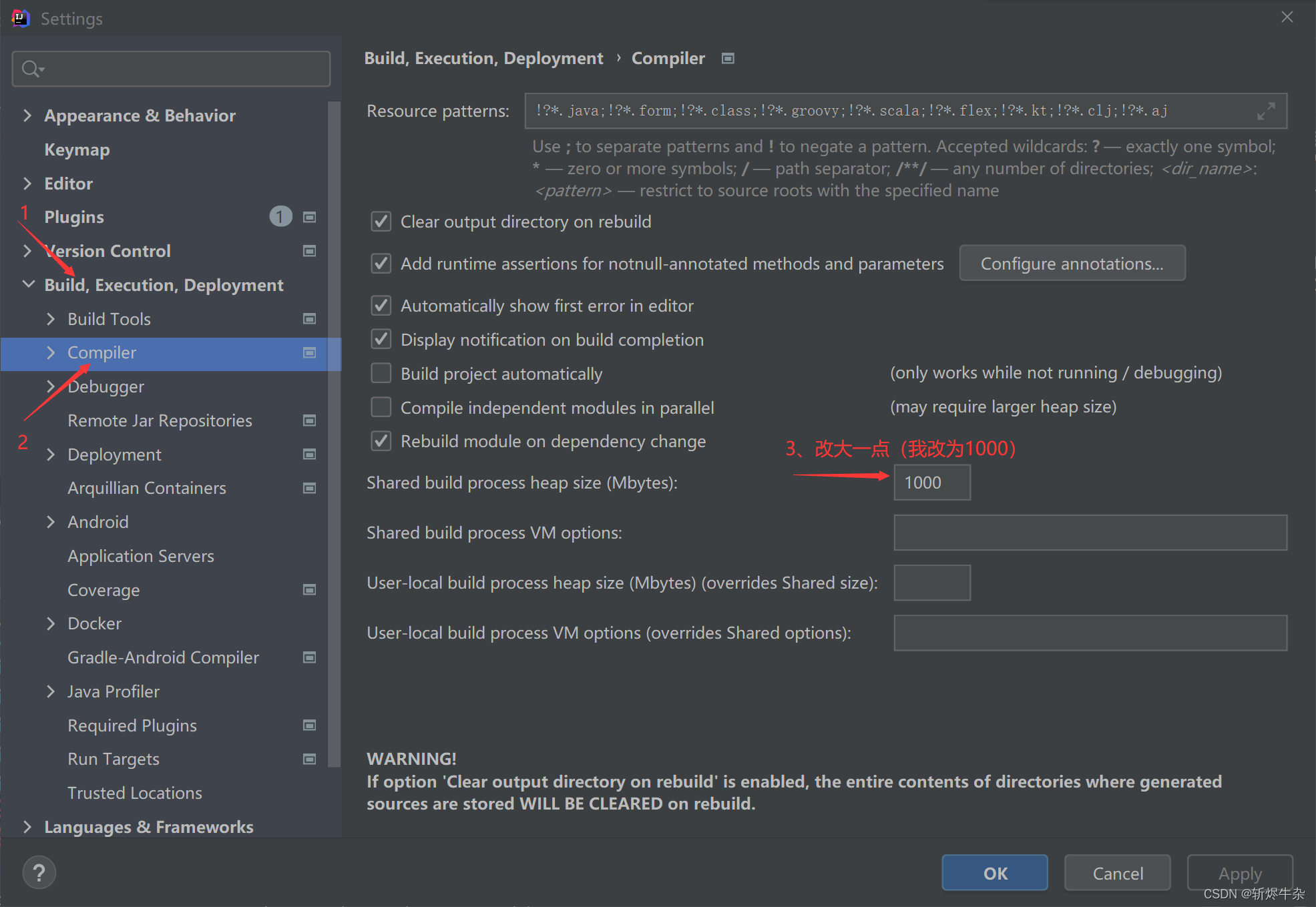Click project-level icon beside Plugins
The height and width of the screenshot is (907, 1316).
[x=309, y=217]
